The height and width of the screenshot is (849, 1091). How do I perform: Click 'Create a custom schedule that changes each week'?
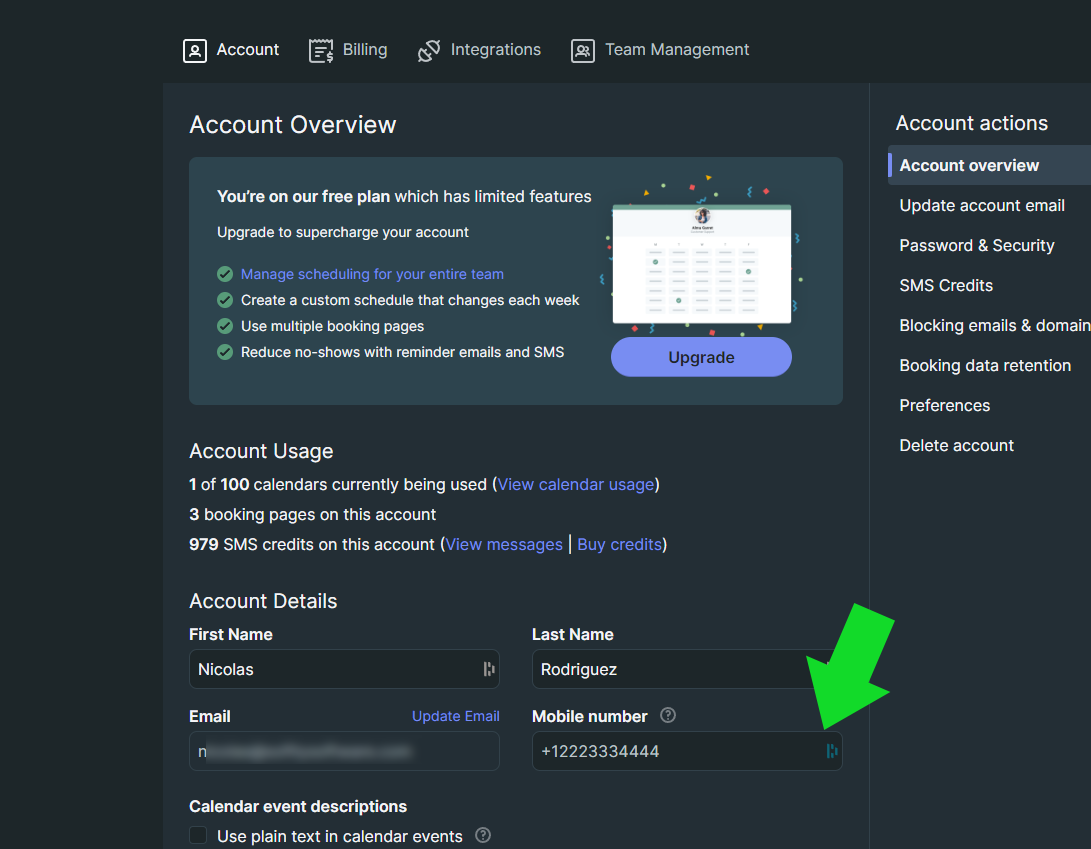point(410,300)
